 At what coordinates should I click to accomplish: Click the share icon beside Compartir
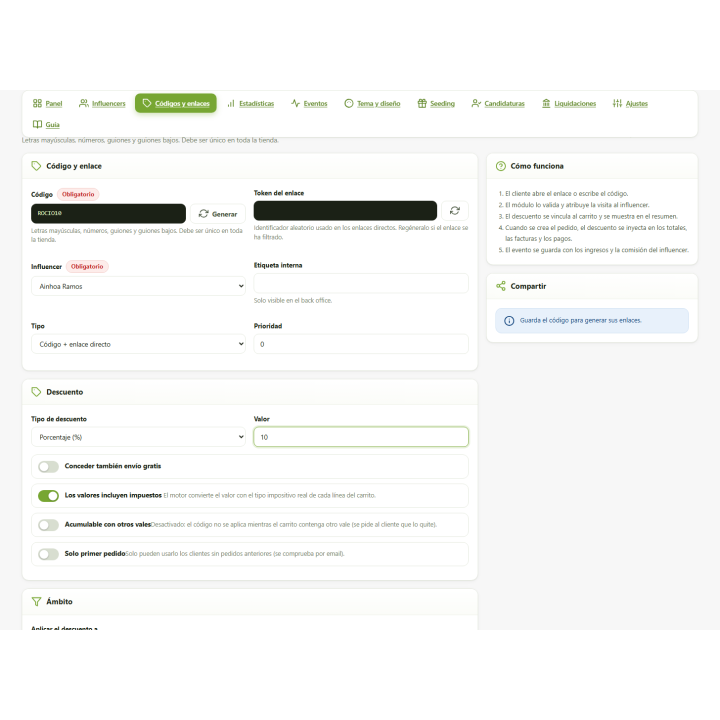coord(501,286)
